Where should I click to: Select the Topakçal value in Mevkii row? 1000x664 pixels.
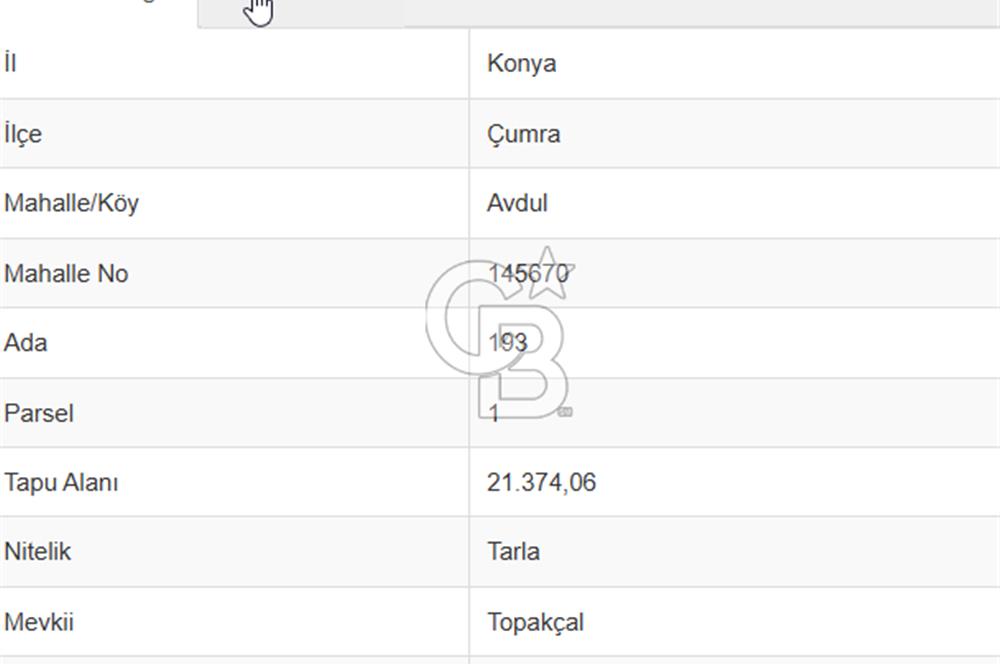[535, 622]
